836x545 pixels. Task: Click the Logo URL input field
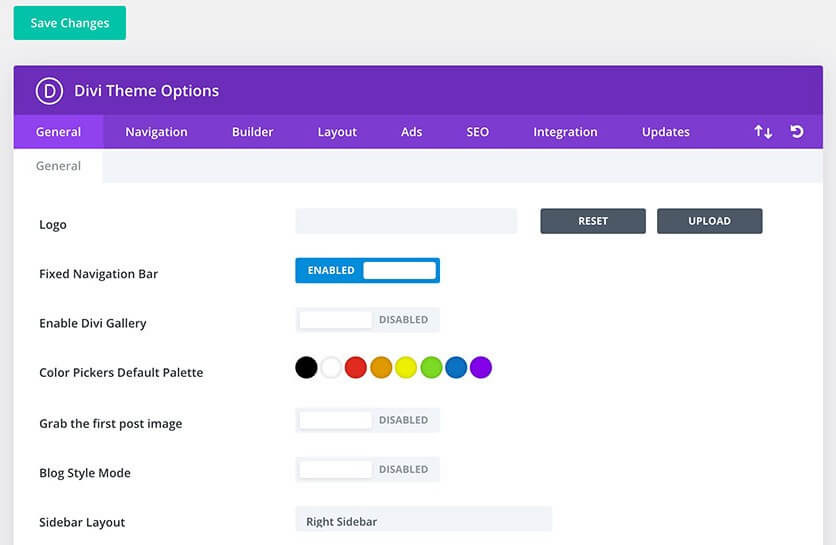(x=406, y=221)
